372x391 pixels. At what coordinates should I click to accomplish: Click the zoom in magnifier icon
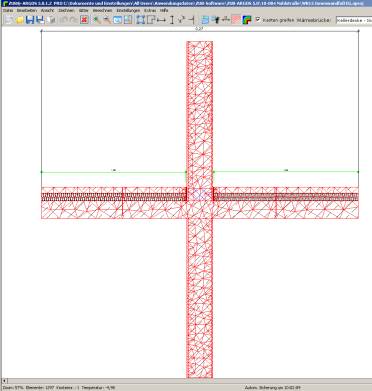tap(97, 20)
